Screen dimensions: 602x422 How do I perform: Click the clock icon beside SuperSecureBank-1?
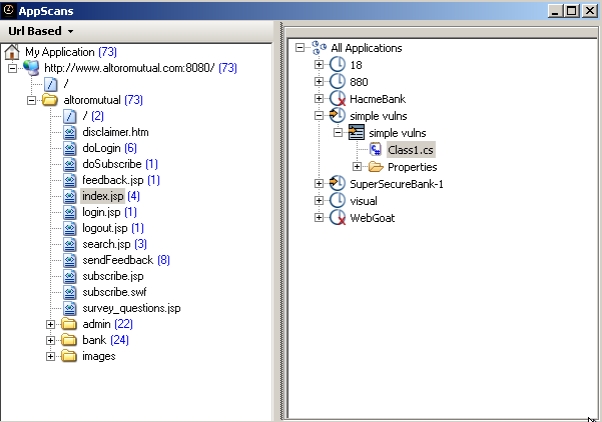[337, 184]
